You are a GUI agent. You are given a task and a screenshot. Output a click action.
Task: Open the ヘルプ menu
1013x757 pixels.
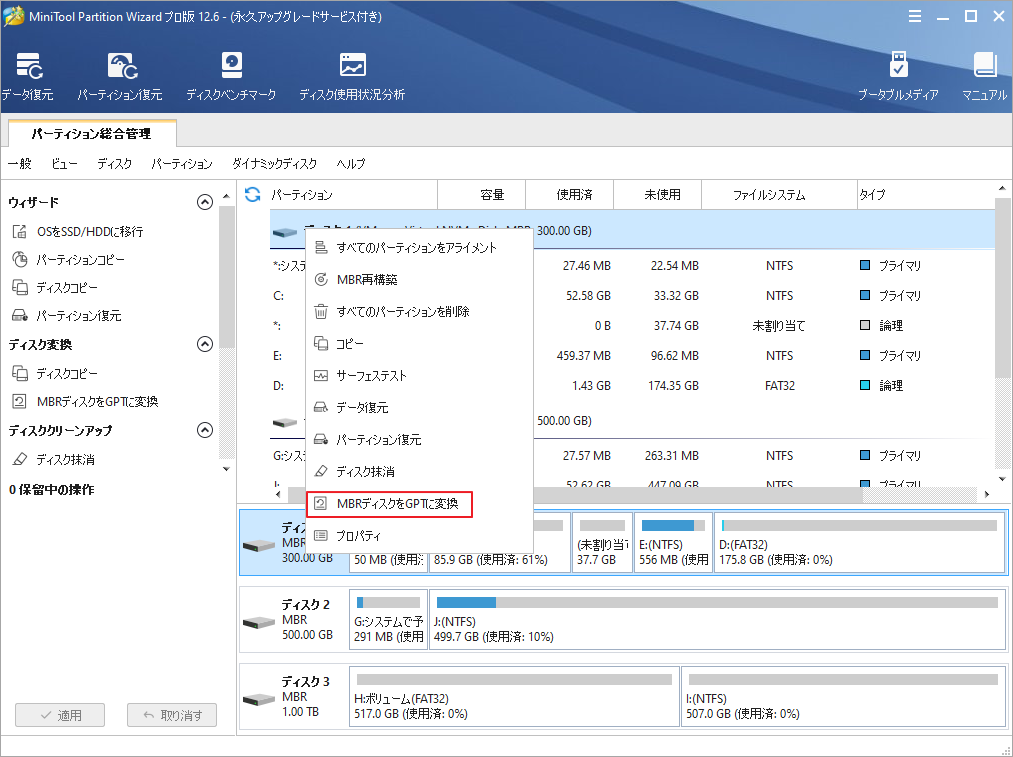point(351,163)
